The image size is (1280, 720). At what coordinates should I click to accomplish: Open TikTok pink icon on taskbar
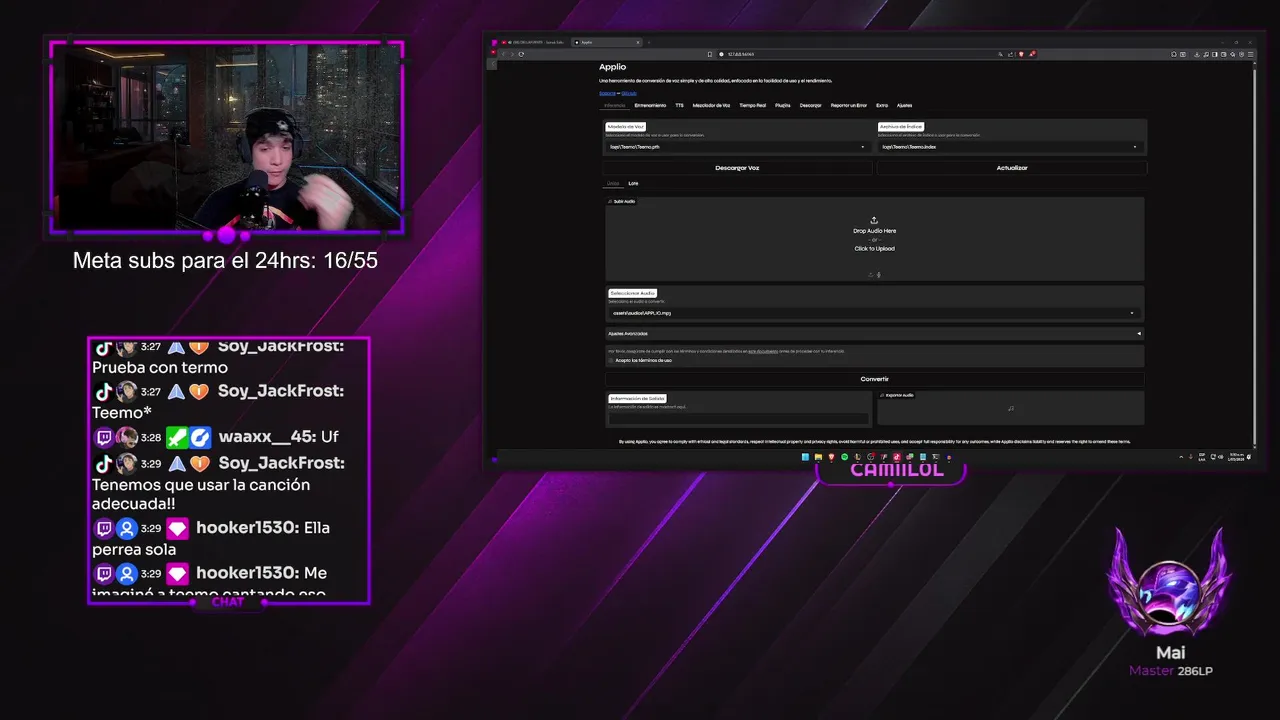click(x=897, y=457)
